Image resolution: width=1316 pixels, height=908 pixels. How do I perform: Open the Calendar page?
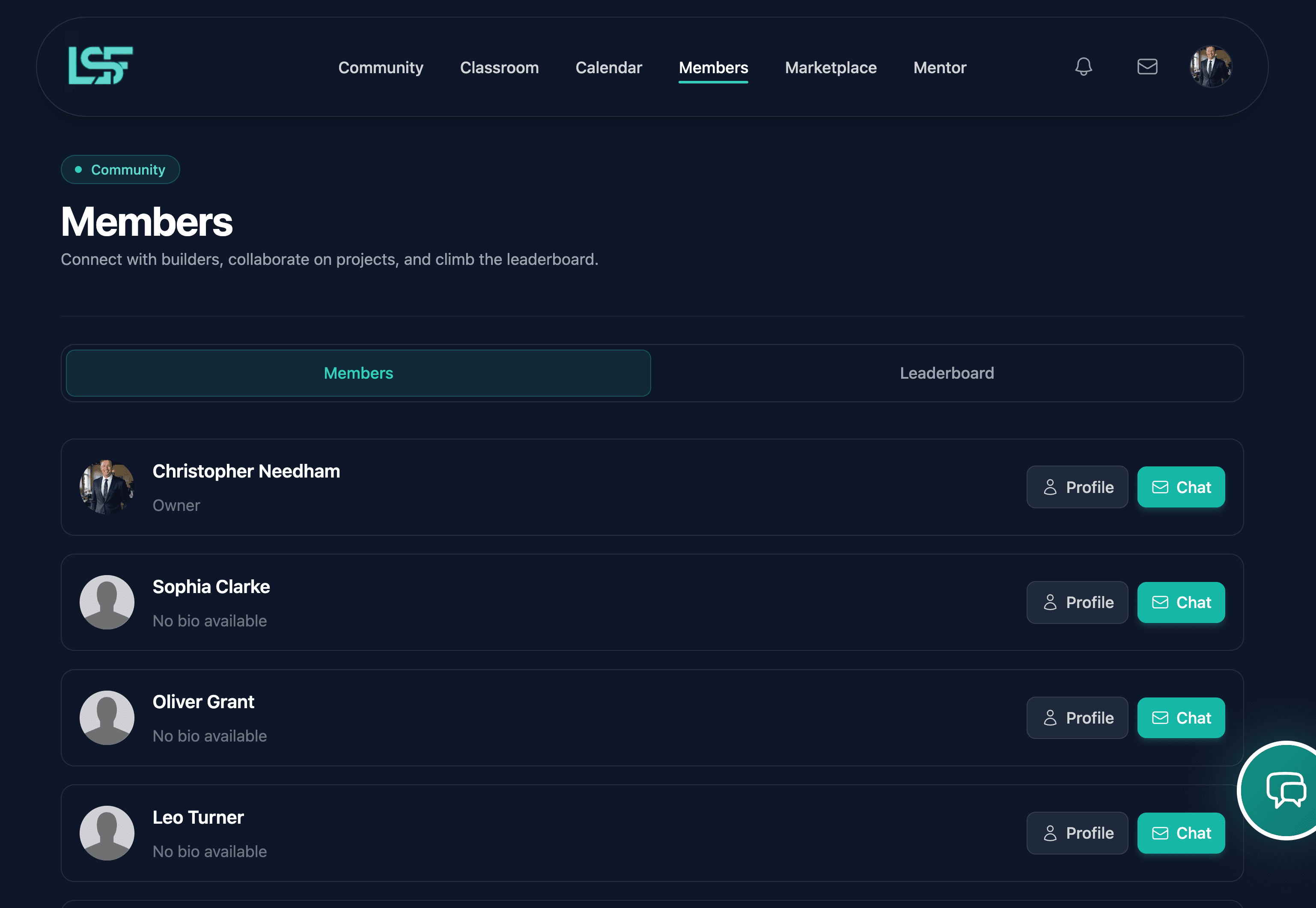click(x=608, y=68)
